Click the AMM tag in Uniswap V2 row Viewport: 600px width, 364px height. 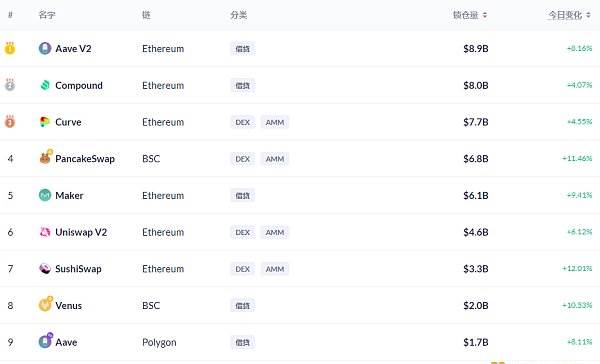275,232
